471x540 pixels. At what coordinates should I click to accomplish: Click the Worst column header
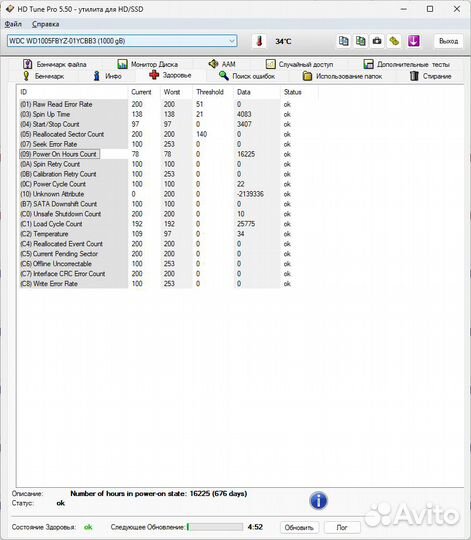pyautogui.click(x=176, y=92)
